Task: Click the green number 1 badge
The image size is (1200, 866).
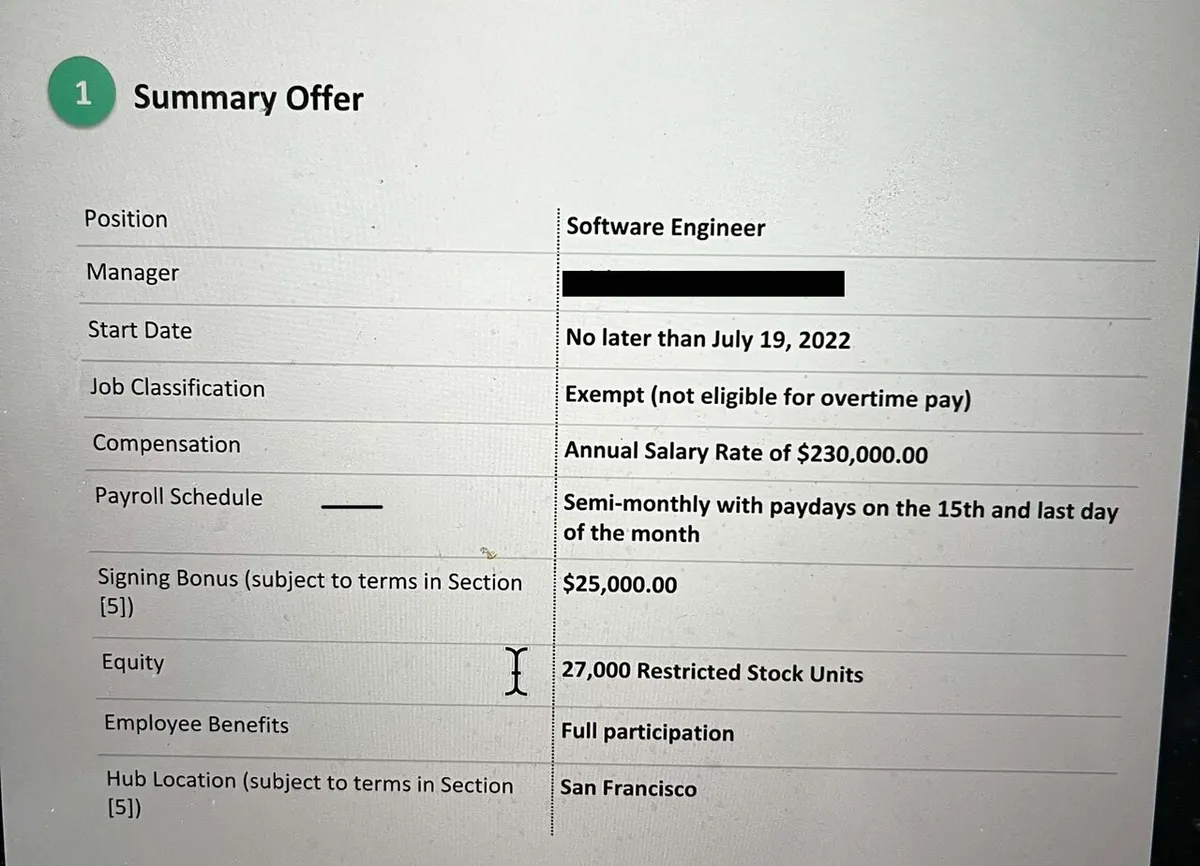Action: coord(82,95)
